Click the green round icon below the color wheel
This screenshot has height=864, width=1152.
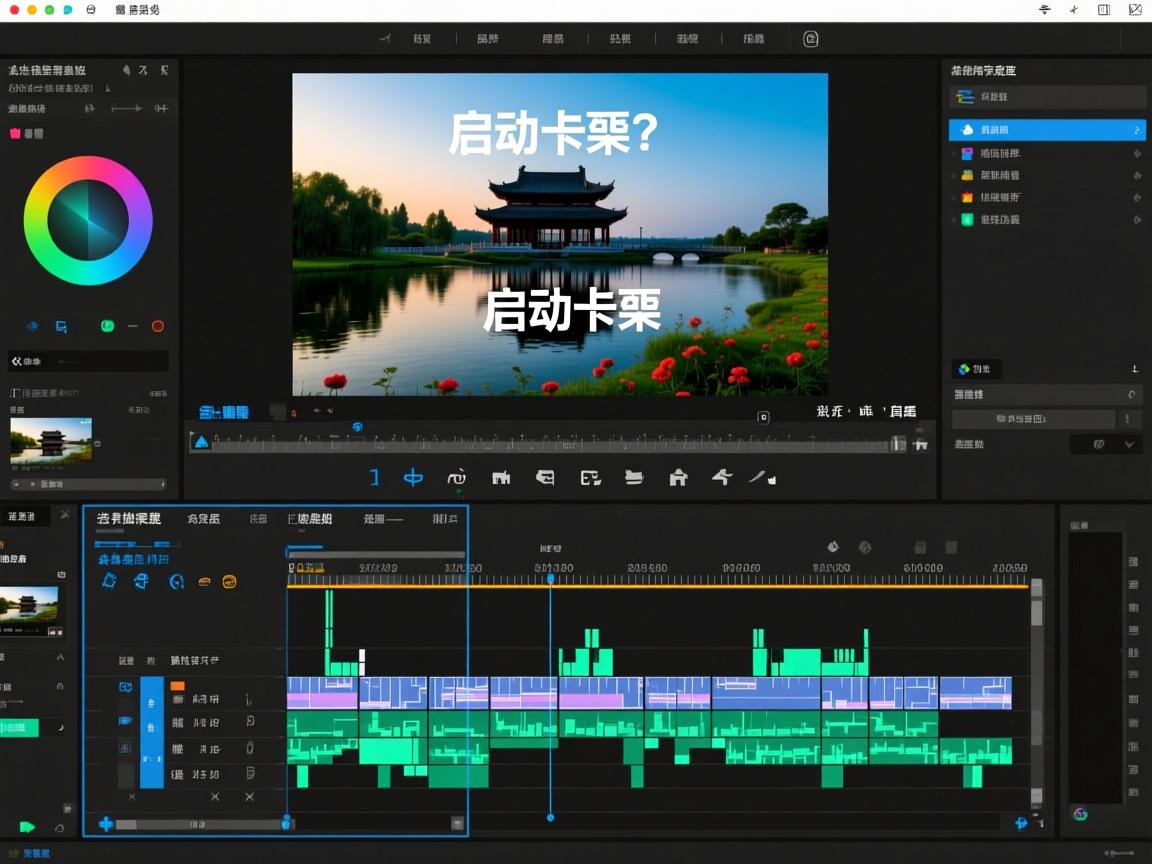point(107,326)
